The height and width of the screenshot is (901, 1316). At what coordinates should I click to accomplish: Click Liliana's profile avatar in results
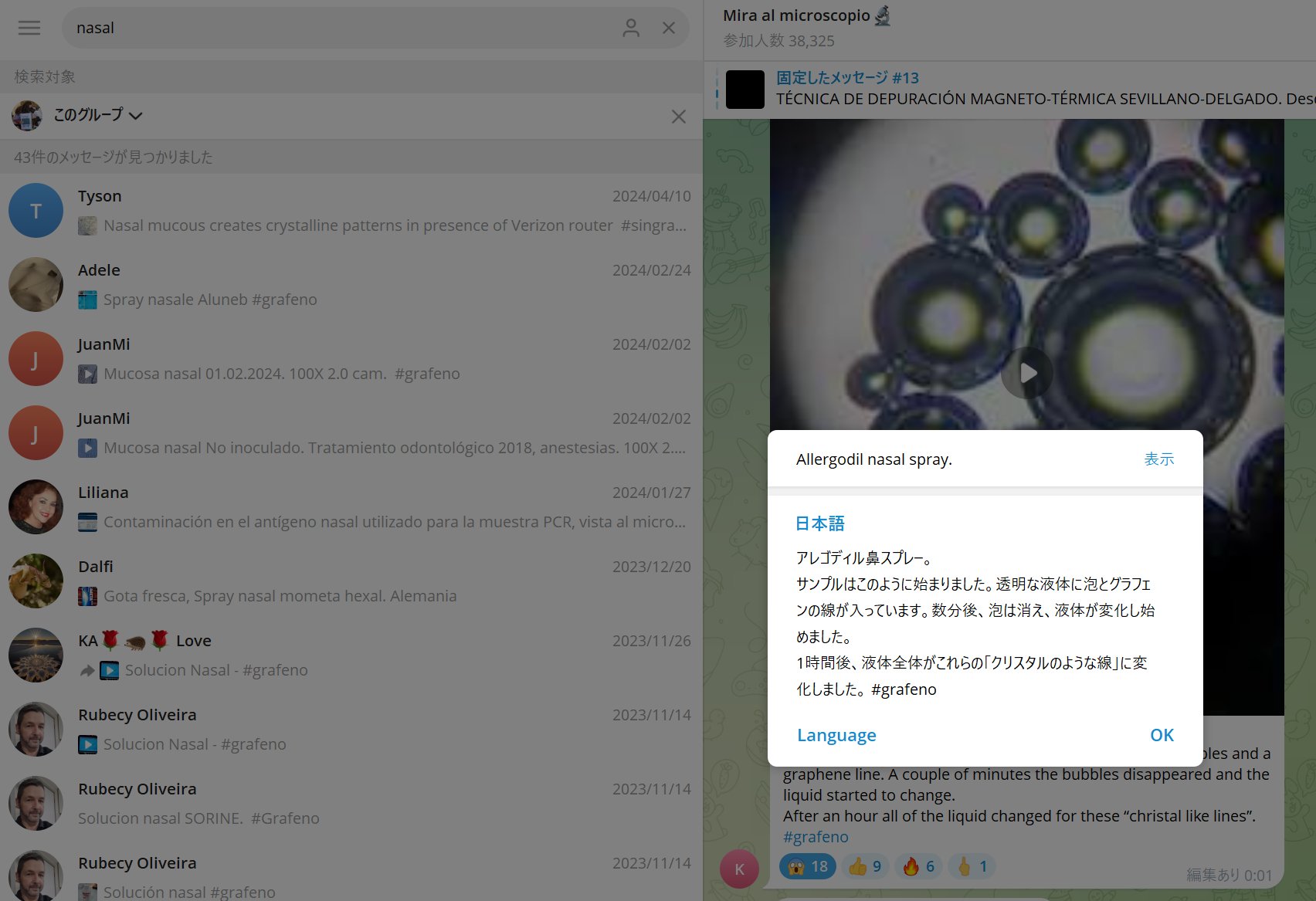pyautogui.click(x=36, y=507)
